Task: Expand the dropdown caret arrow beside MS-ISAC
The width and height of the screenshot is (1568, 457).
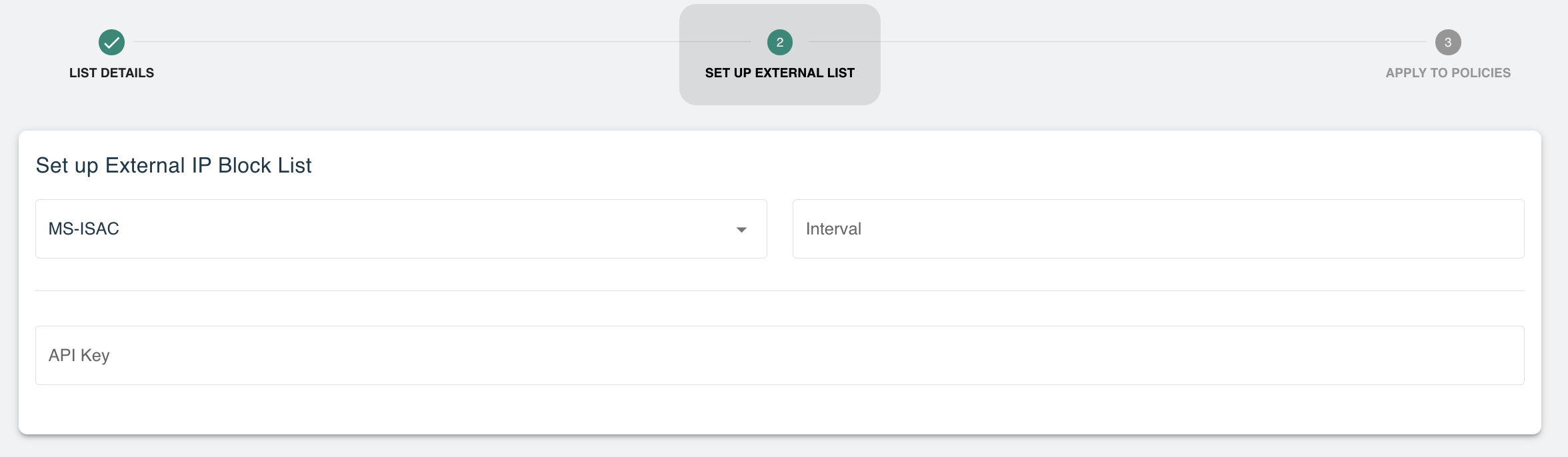Action: point(741,230)
